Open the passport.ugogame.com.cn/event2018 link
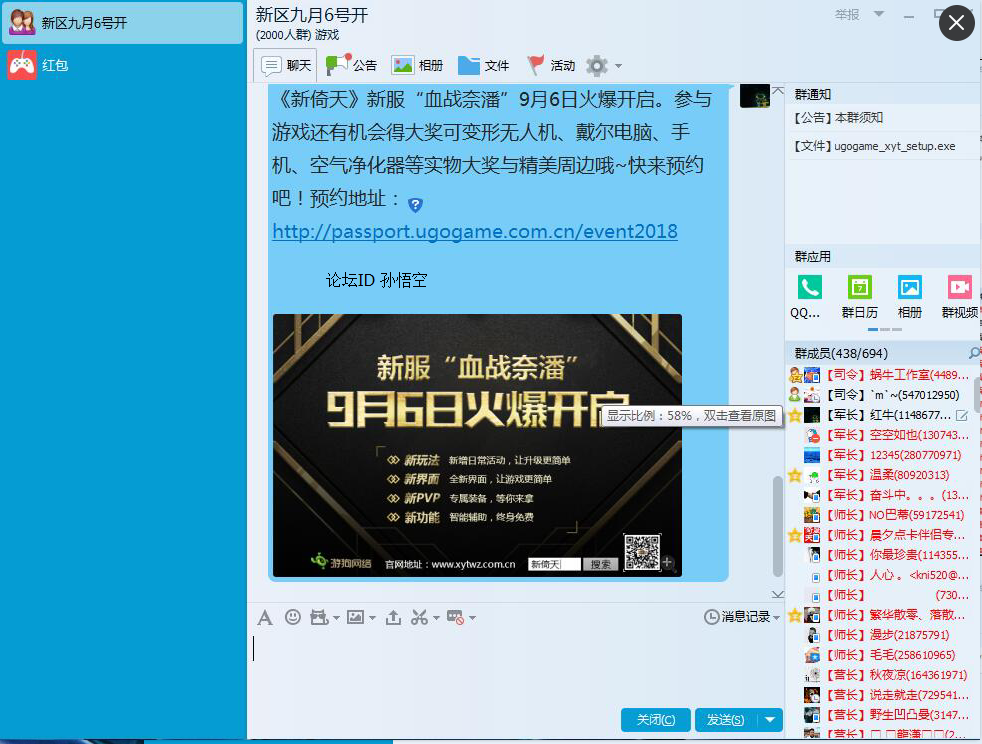Screen dimensions: 982x744 point(475,232)
